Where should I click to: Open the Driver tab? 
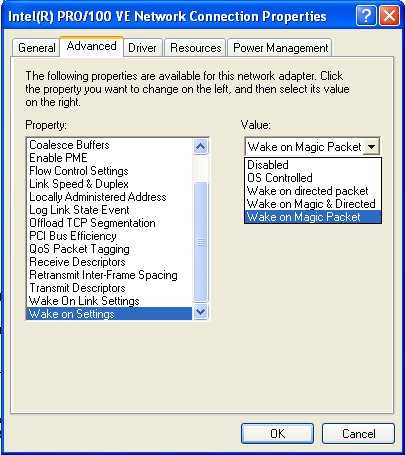(142, 48)
